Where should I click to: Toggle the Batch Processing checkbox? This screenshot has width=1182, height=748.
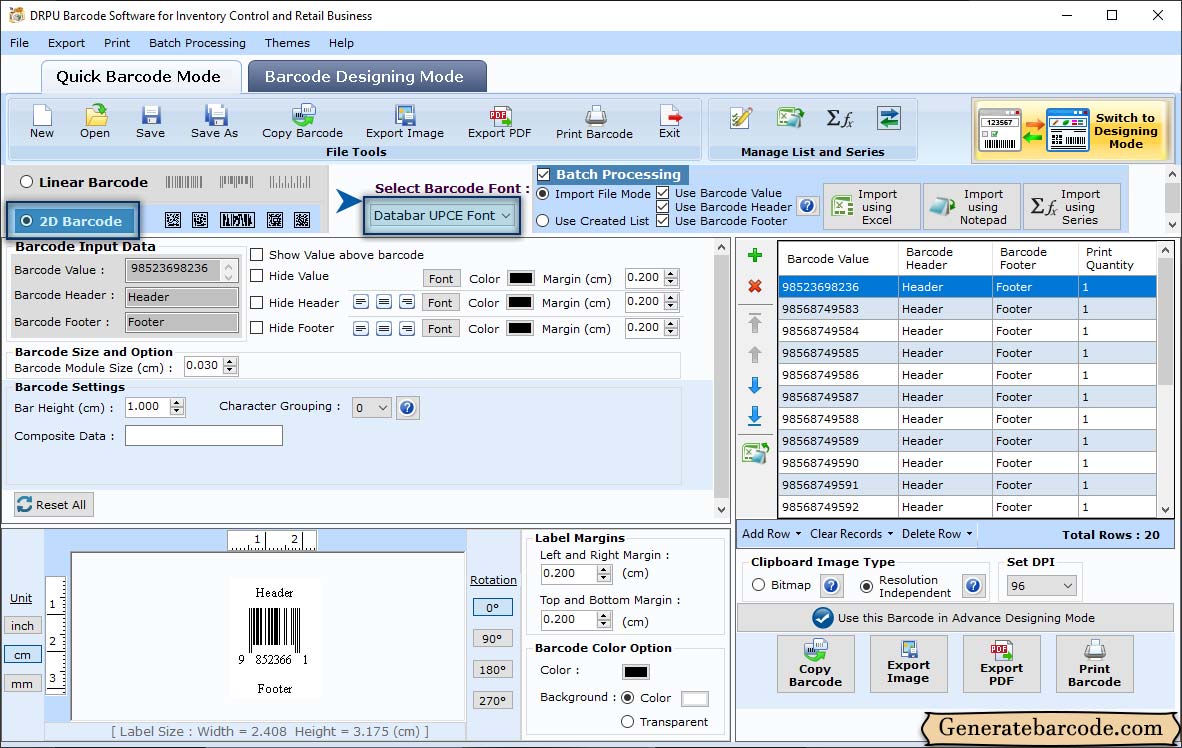pos(543,174)
